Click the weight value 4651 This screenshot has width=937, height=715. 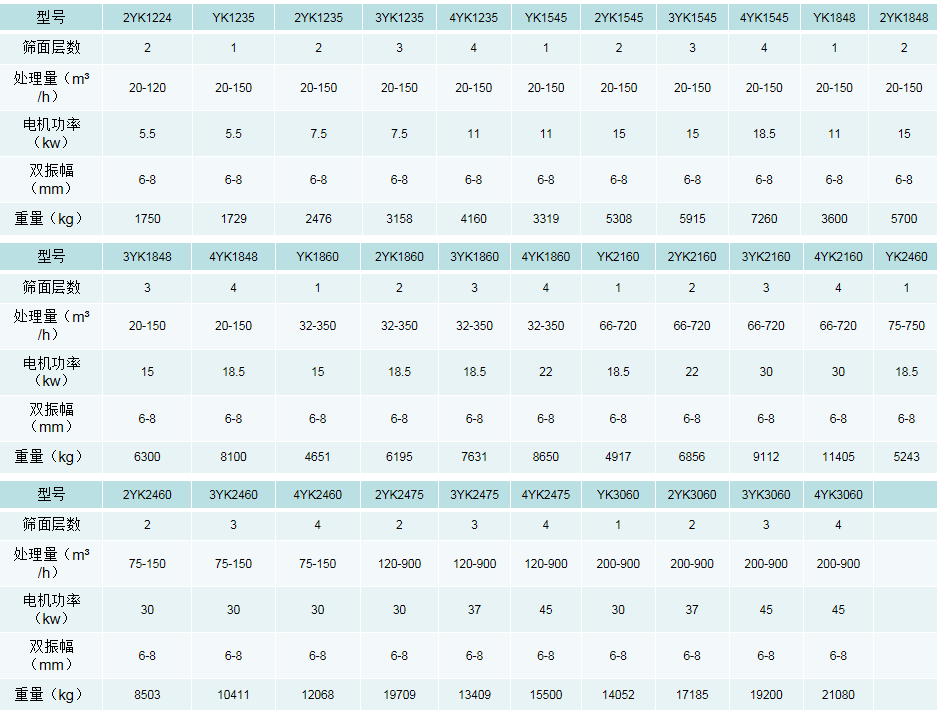click(318, 457)
